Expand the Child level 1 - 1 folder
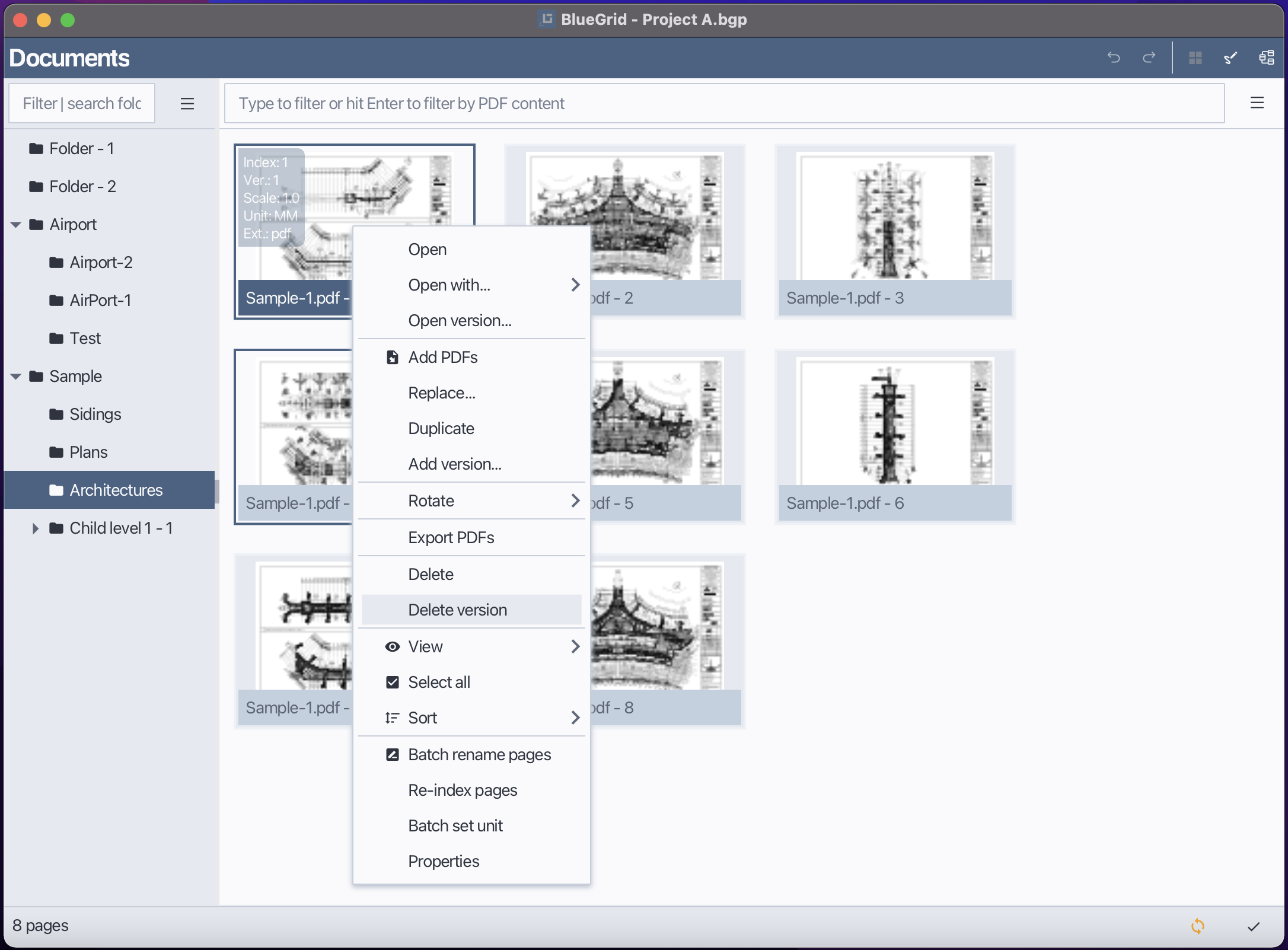The image size is (1288, 950). point(35,528)
